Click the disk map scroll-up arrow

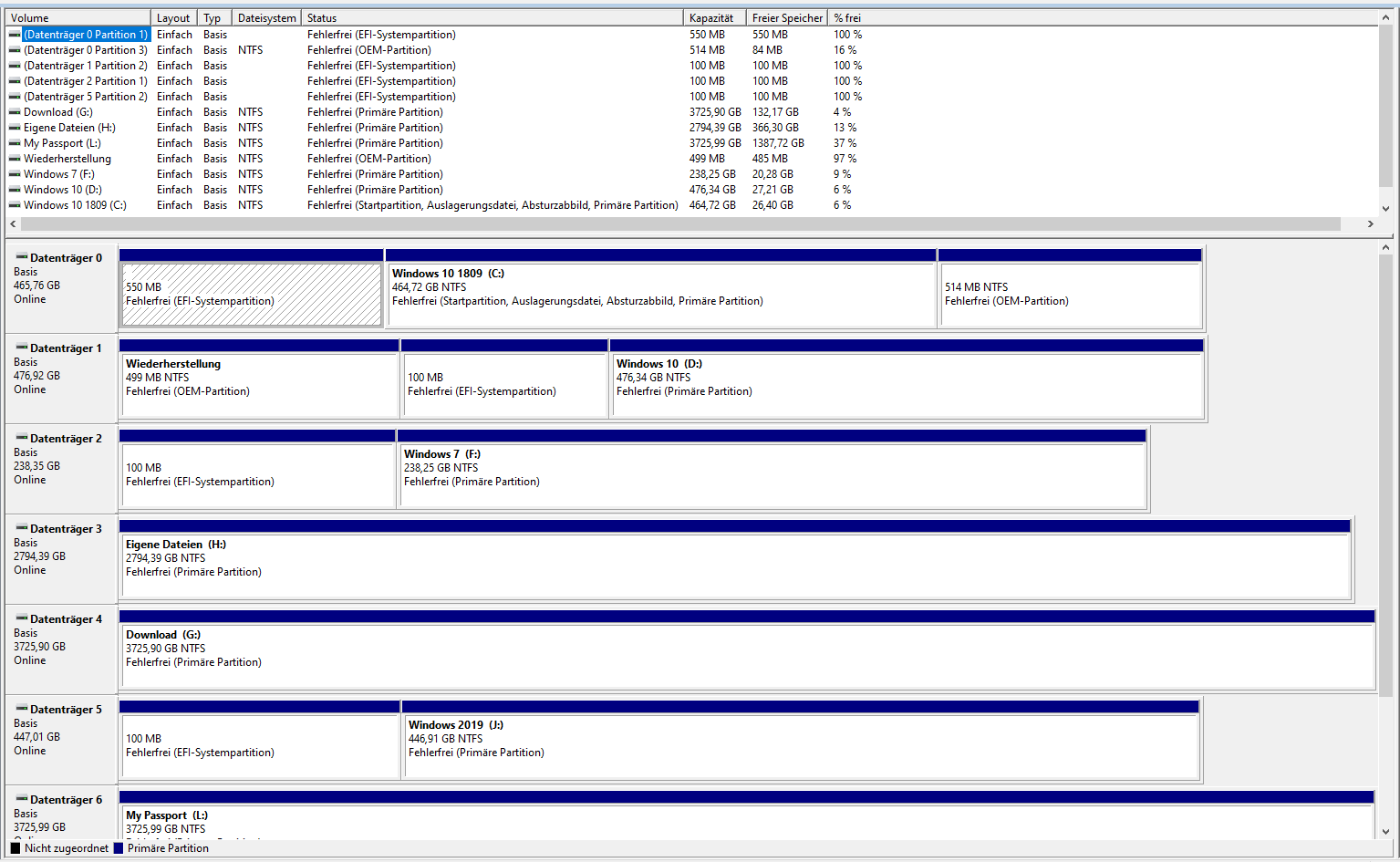(x=1386, y=247)
